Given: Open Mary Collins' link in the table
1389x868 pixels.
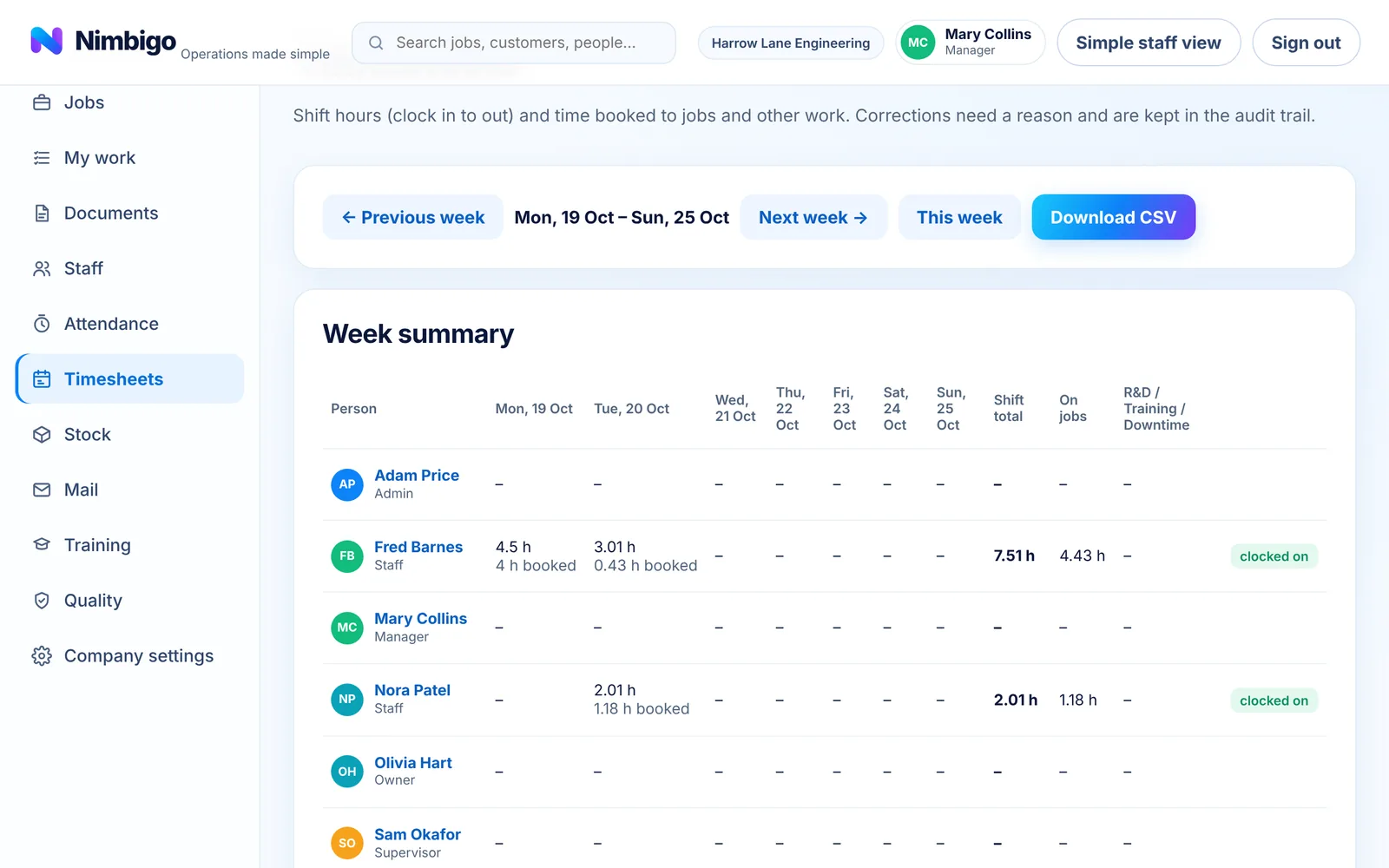Looking at the screenshot, I should (x=420, y=618).
